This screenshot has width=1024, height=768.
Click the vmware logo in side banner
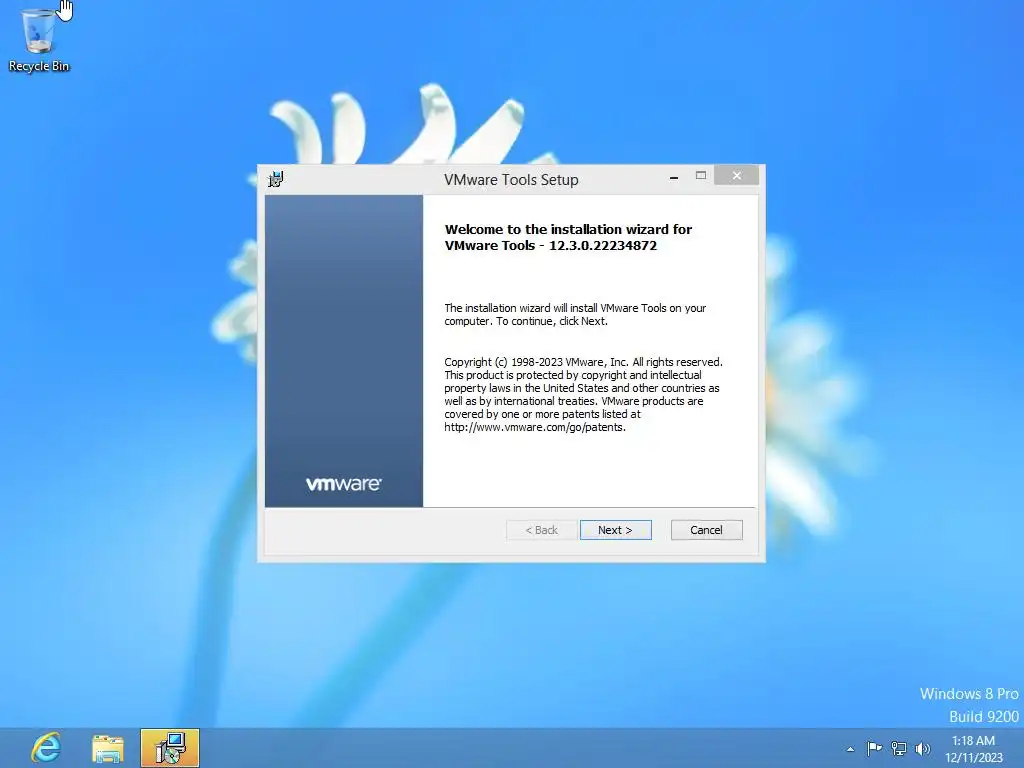pos(344,483)
